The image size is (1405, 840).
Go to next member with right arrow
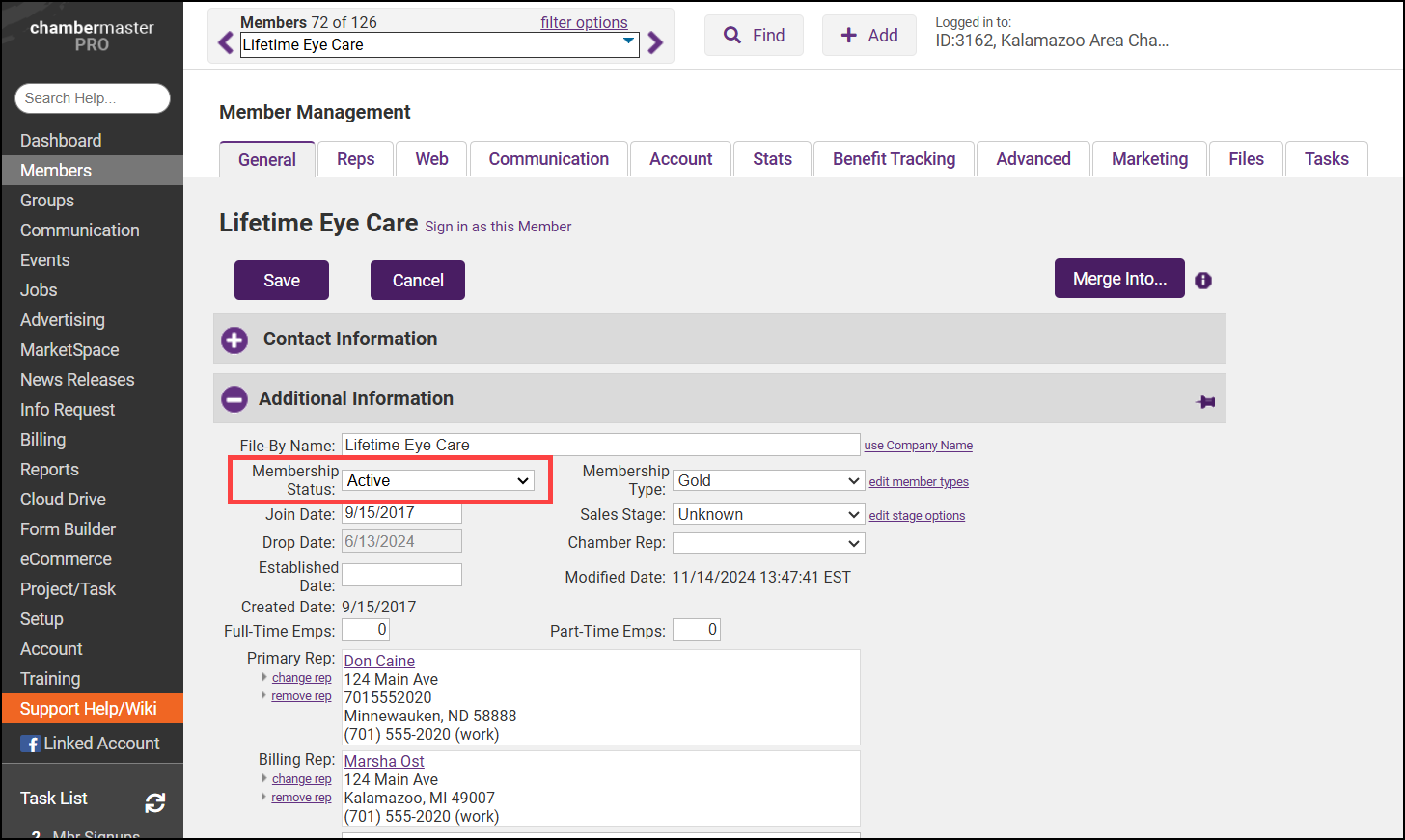[x=655, y=43]
